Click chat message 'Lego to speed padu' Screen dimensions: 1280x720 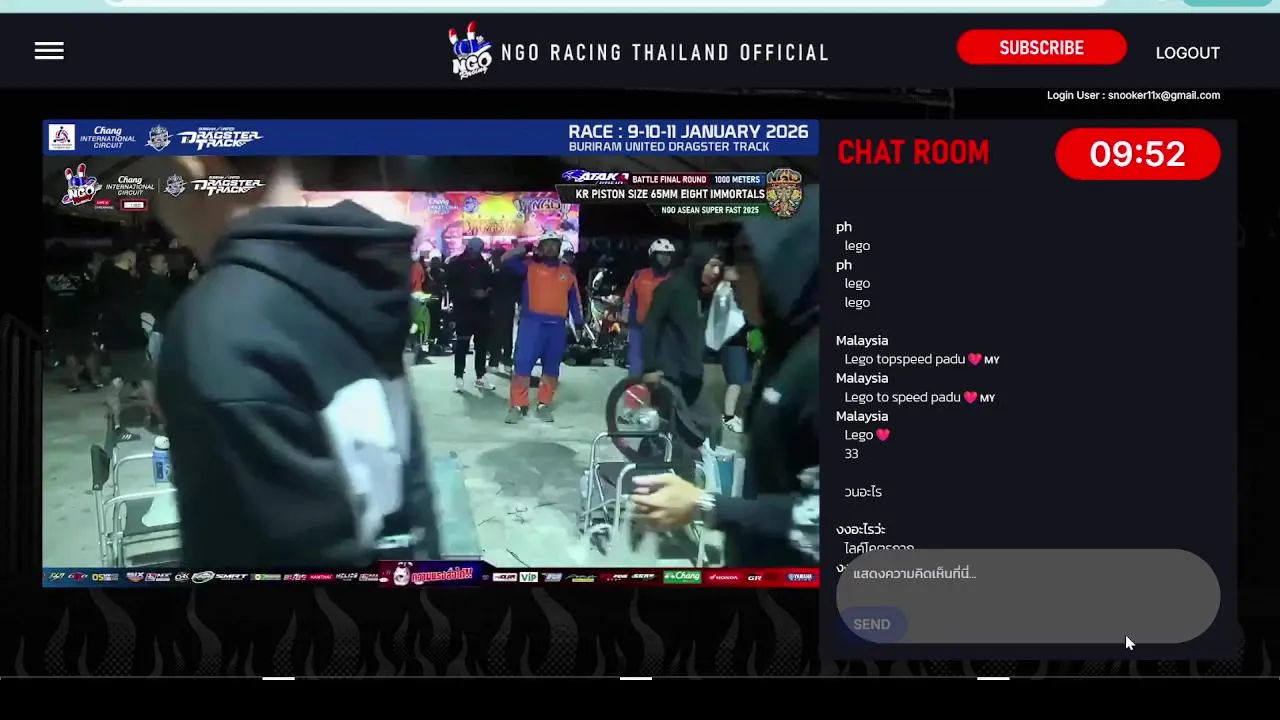pyautogui.click(x=919, y=397)
